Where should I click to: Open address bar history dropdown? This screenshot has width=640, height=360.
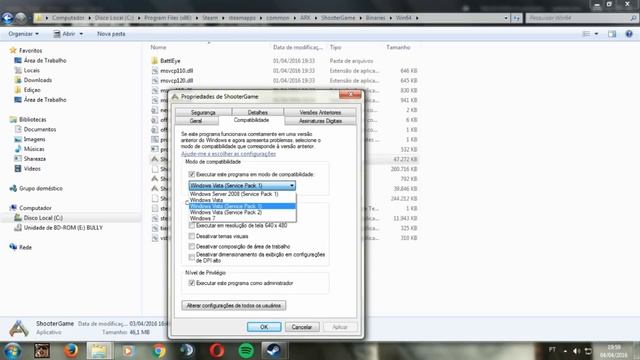point(506,18)
